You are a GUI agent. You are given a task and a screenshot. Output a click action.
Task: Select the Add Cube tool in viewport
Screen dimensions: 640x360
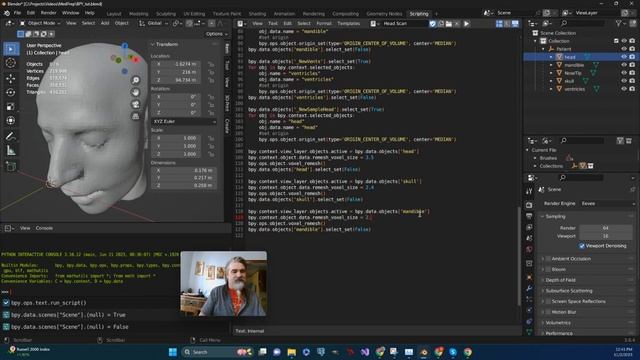[x=11, y=166]
